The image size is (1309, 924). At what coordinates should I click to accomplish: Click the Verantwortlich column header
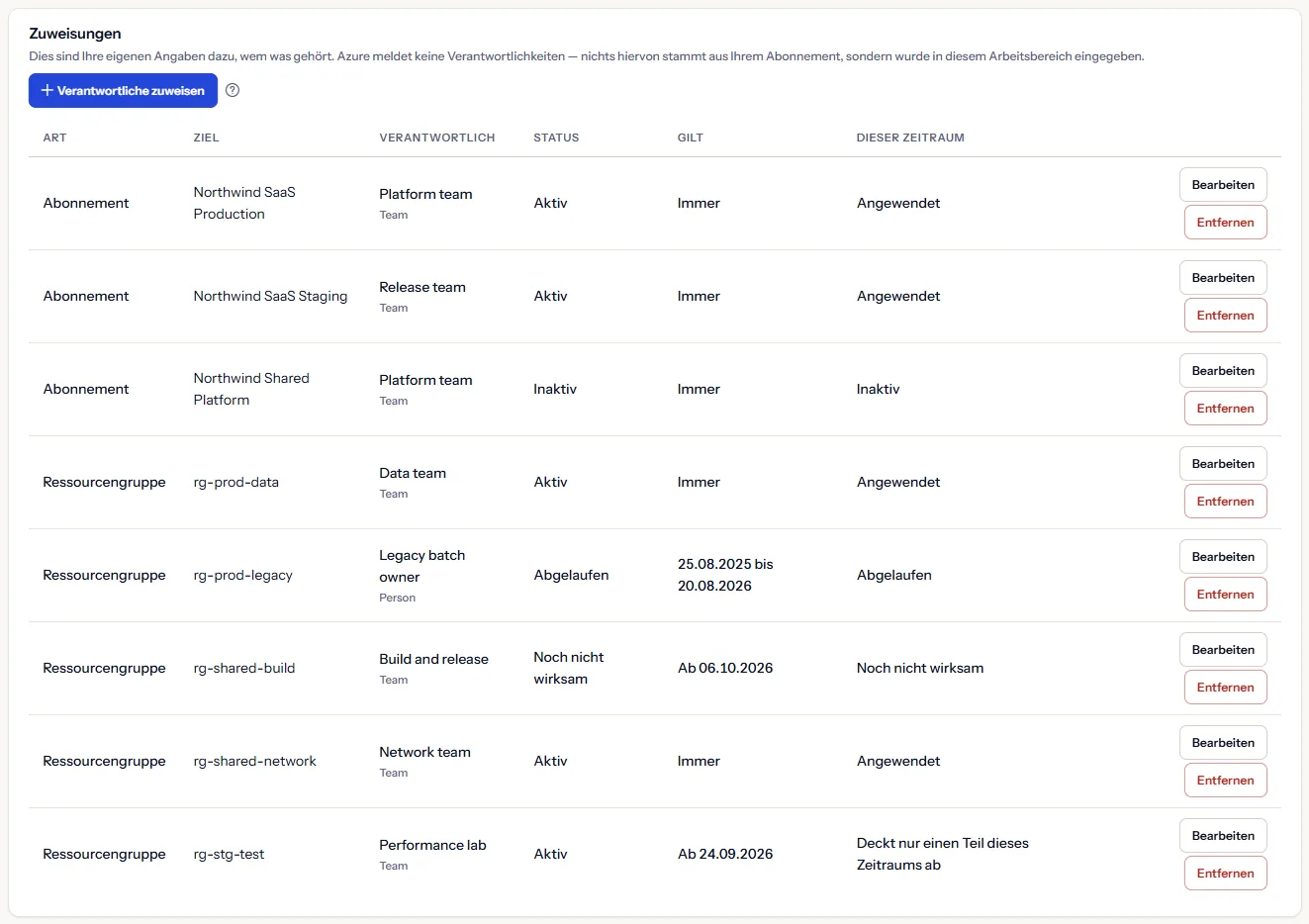pyautogui.click(x=437, y=138)
